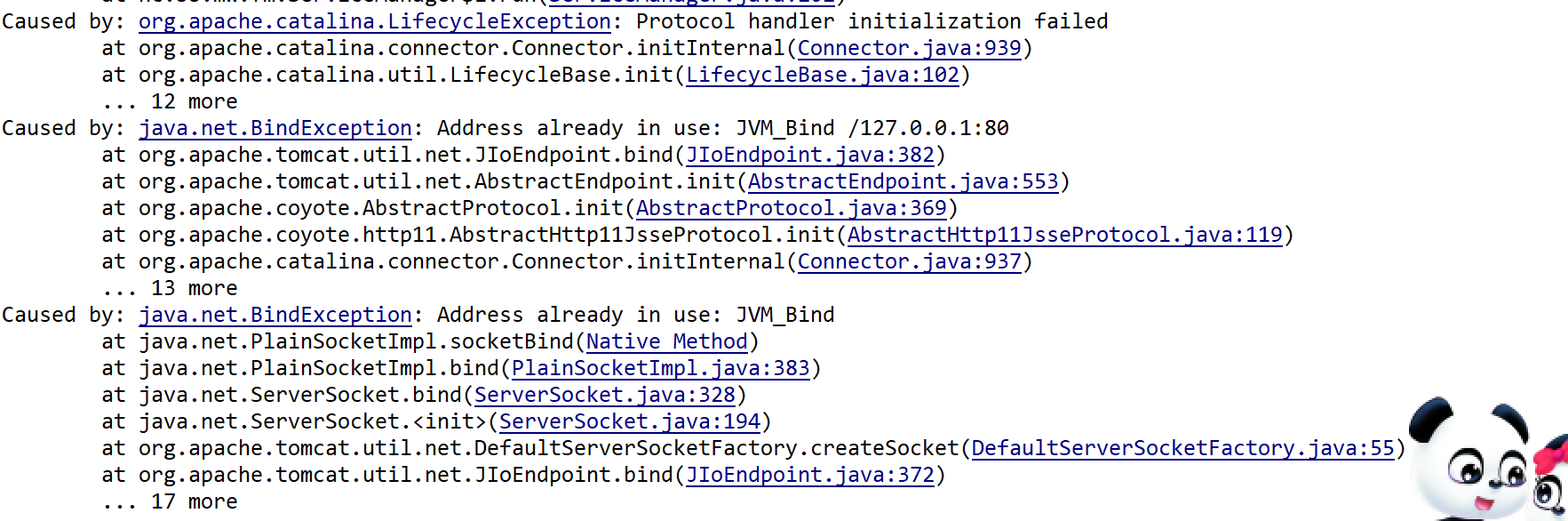Click java.net.BindException link above the socketBind line

275,315
